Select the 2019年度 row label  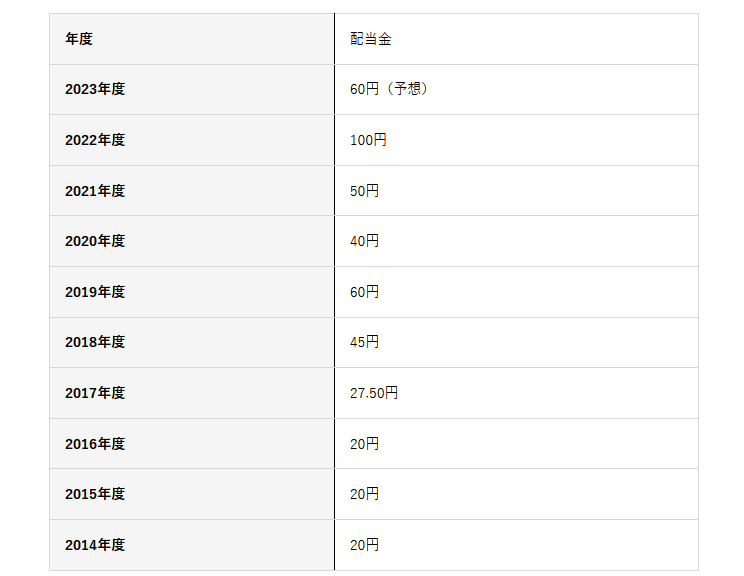[95, 292]
